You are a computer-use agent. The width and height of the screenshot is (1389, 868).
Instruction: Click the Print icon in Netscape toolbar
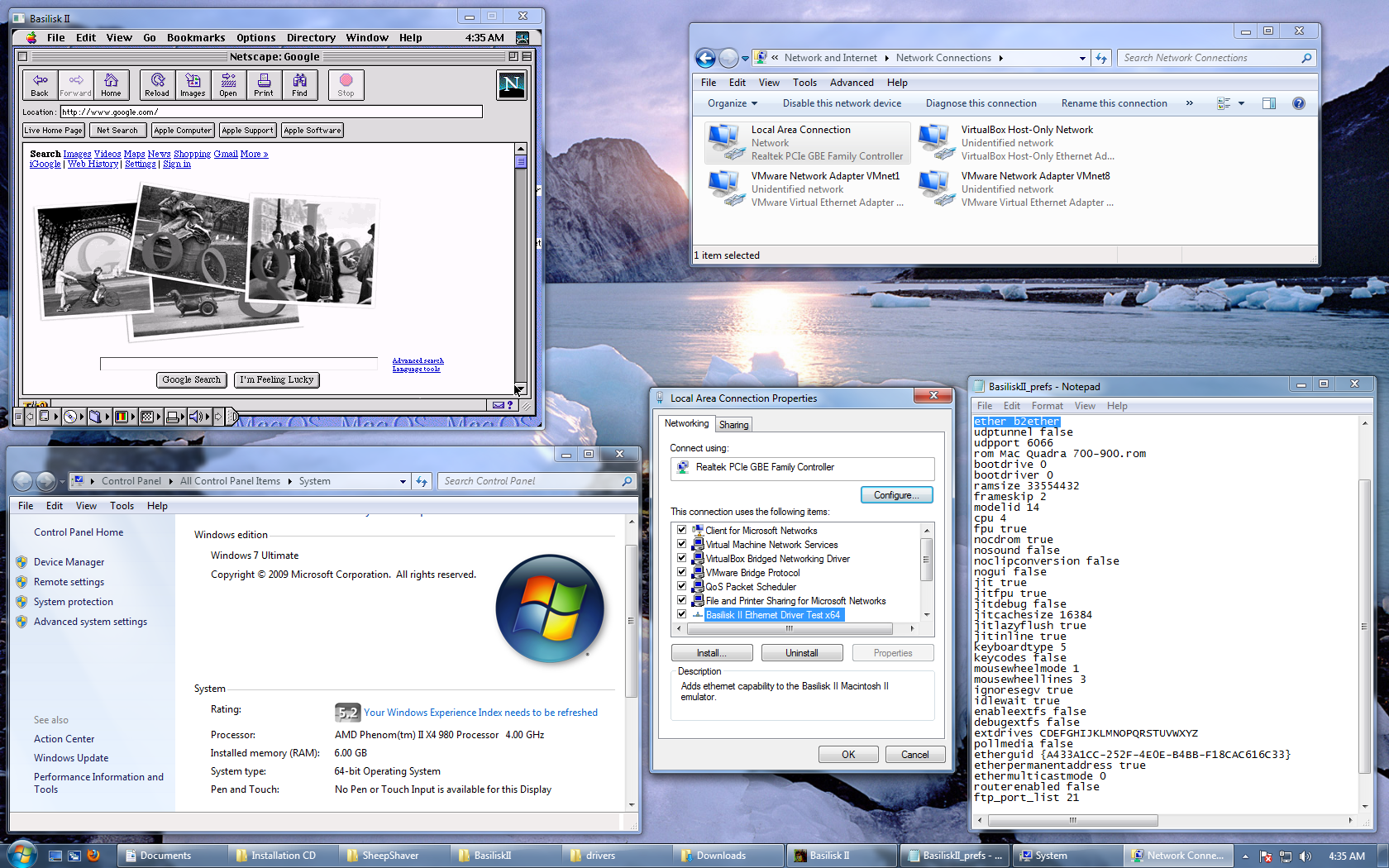(x=264, y=84)
